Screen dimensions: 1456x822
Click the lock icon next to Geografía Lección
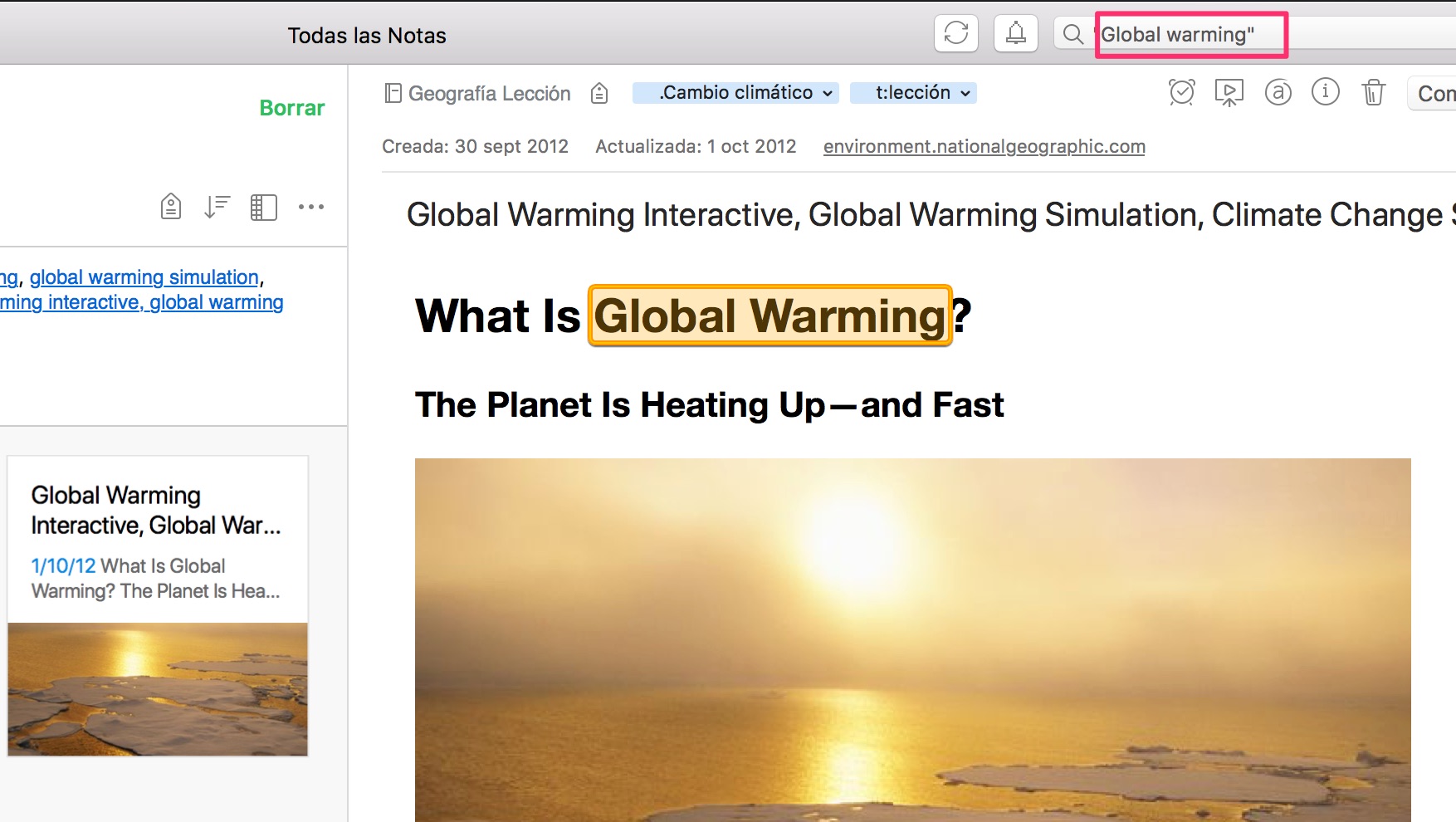[599, 93]
